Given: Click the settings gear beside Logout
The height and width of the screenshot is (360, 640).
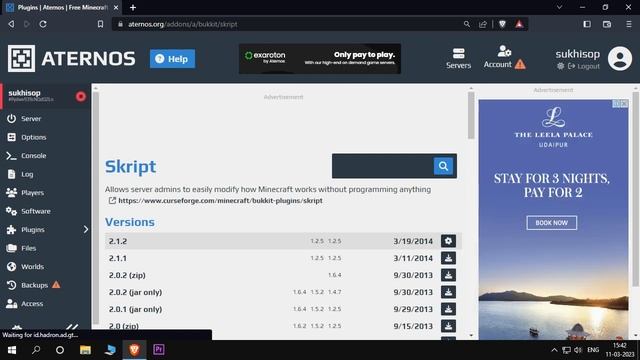Looking at the screenshot, I should (560, 66).
